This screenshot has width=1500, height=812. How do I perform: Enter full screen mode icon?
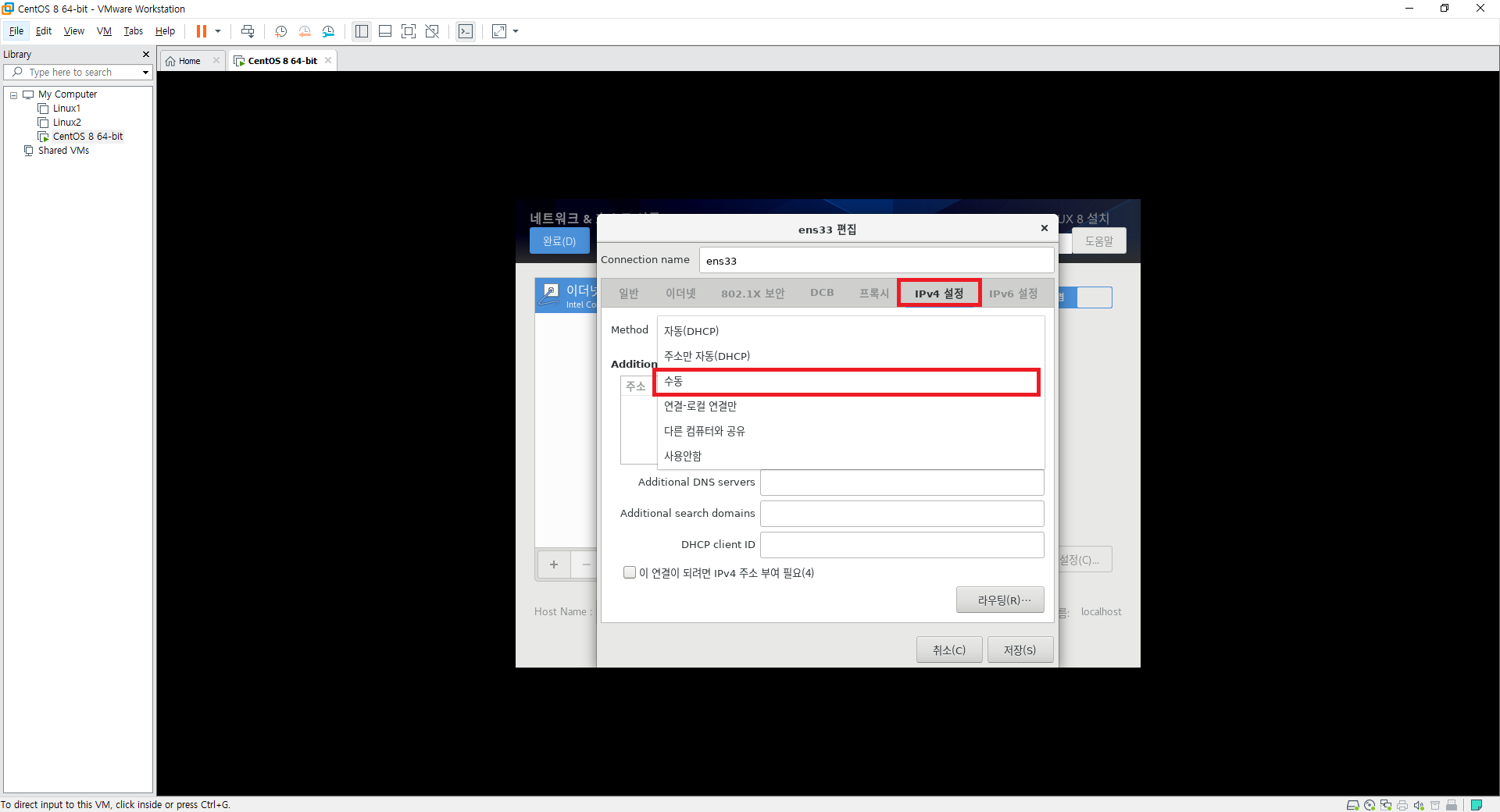pos(409,31)
